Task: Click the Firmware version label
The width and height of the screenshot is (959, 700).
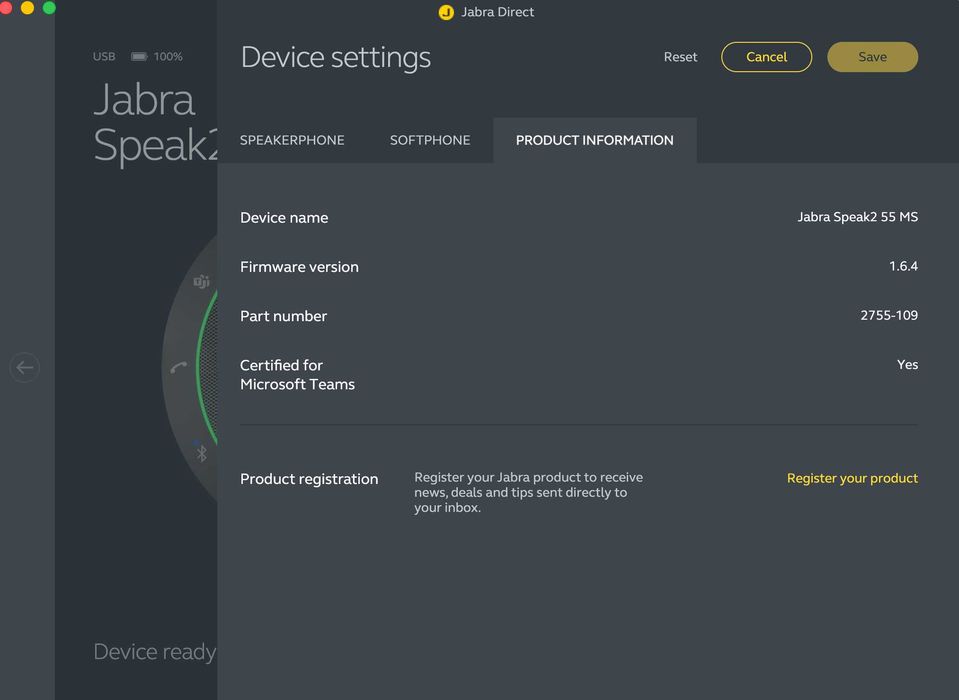Action: (299, 267)
